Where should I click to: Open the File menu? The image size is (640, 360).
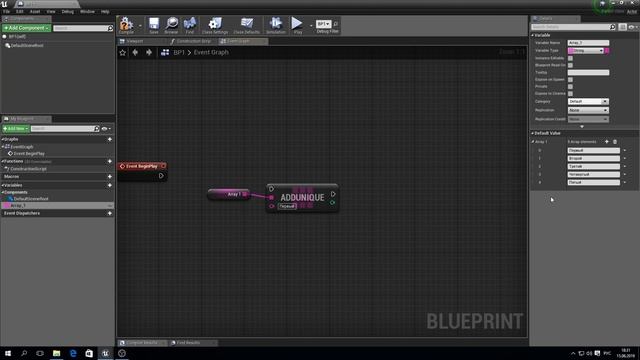pos(7,11)
